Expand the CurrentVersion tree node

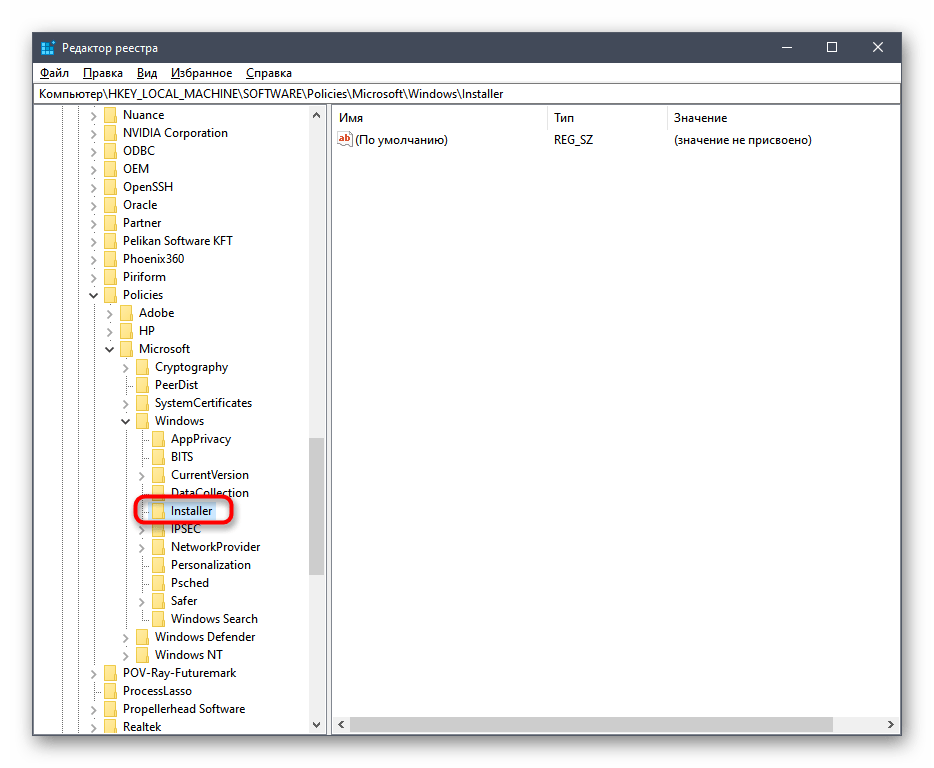click(x=142, y=475)
